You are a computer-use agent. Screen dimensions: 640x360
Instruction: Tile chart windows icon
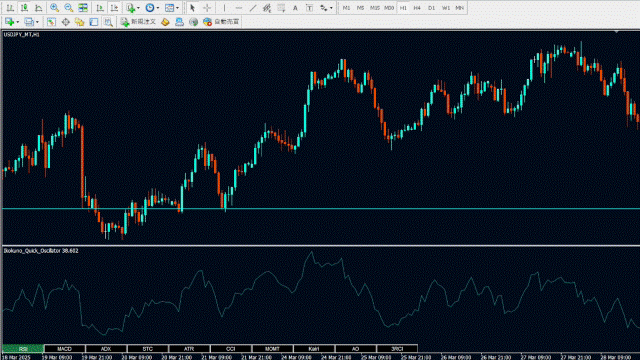click(83, 8)
